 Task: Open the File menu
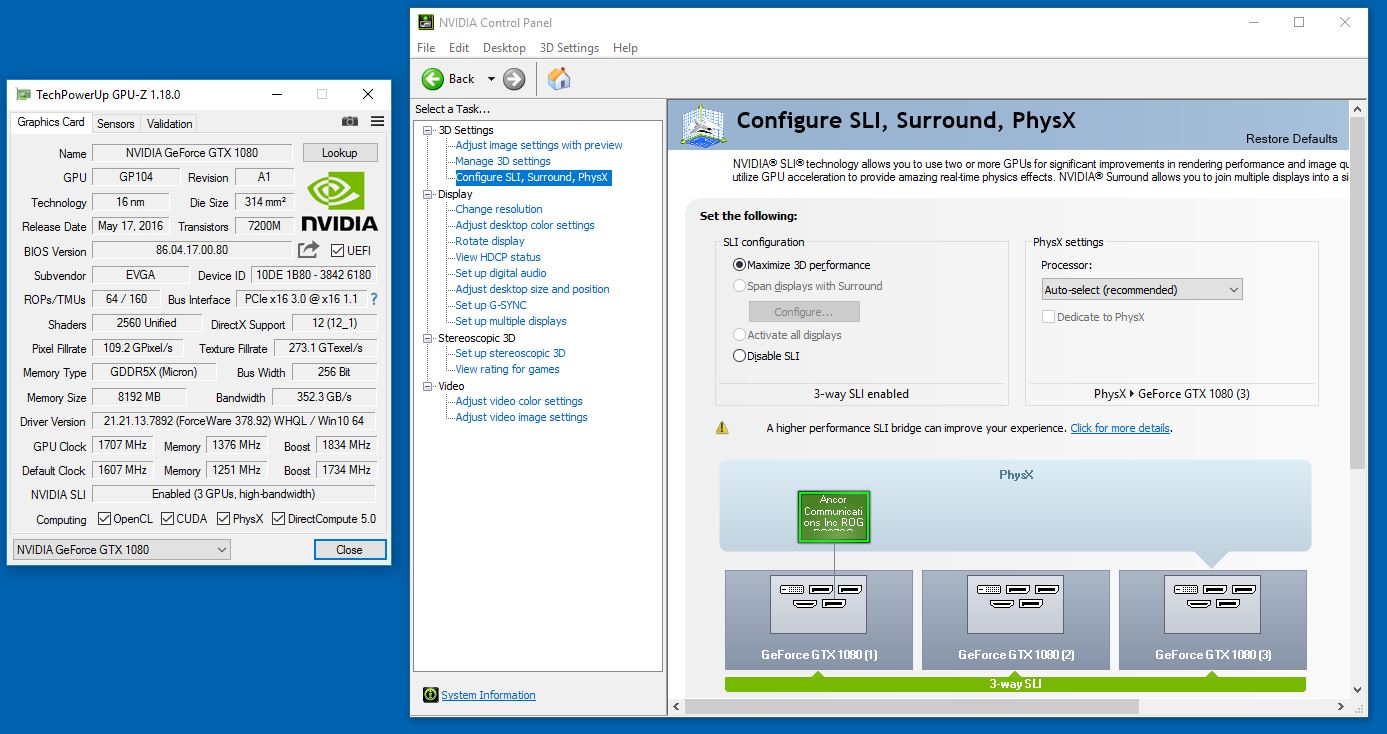point(426,48)
